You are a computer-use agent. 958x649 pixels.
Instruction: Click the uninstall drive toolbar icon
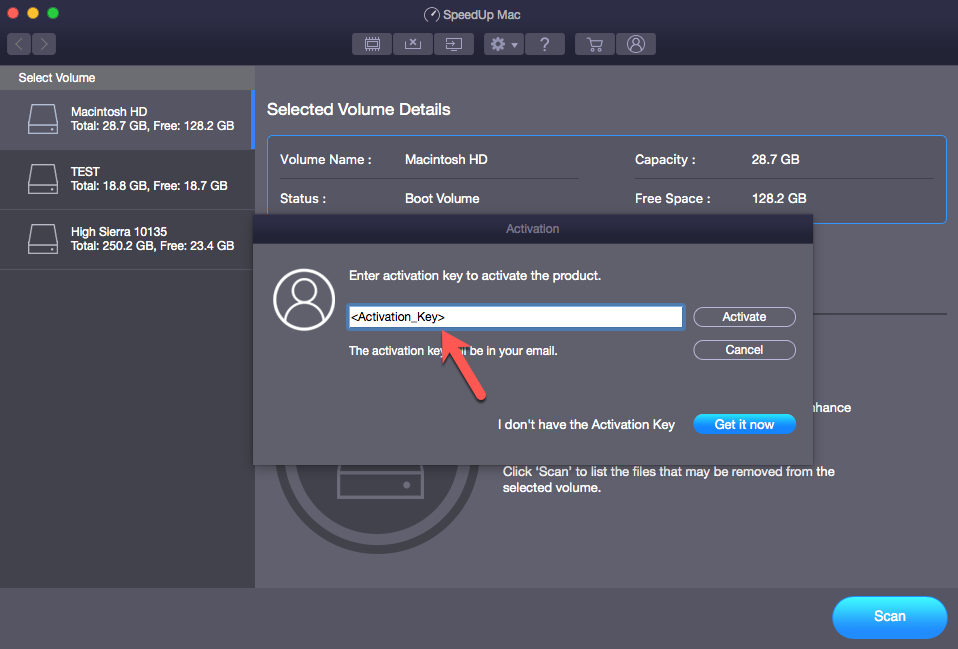point(413,44)
